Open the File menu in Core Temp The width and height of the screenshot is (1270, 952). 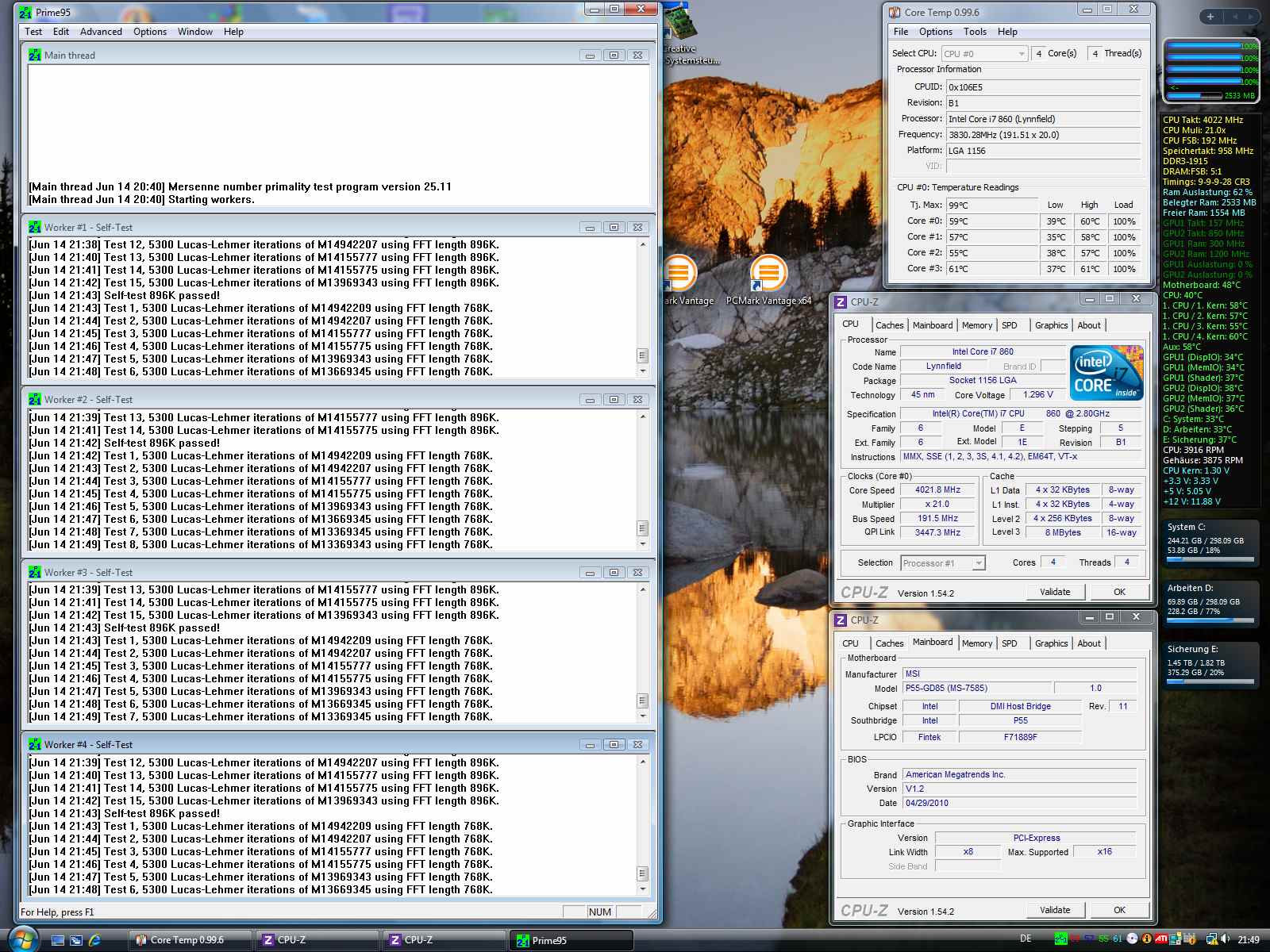point(901,32)
